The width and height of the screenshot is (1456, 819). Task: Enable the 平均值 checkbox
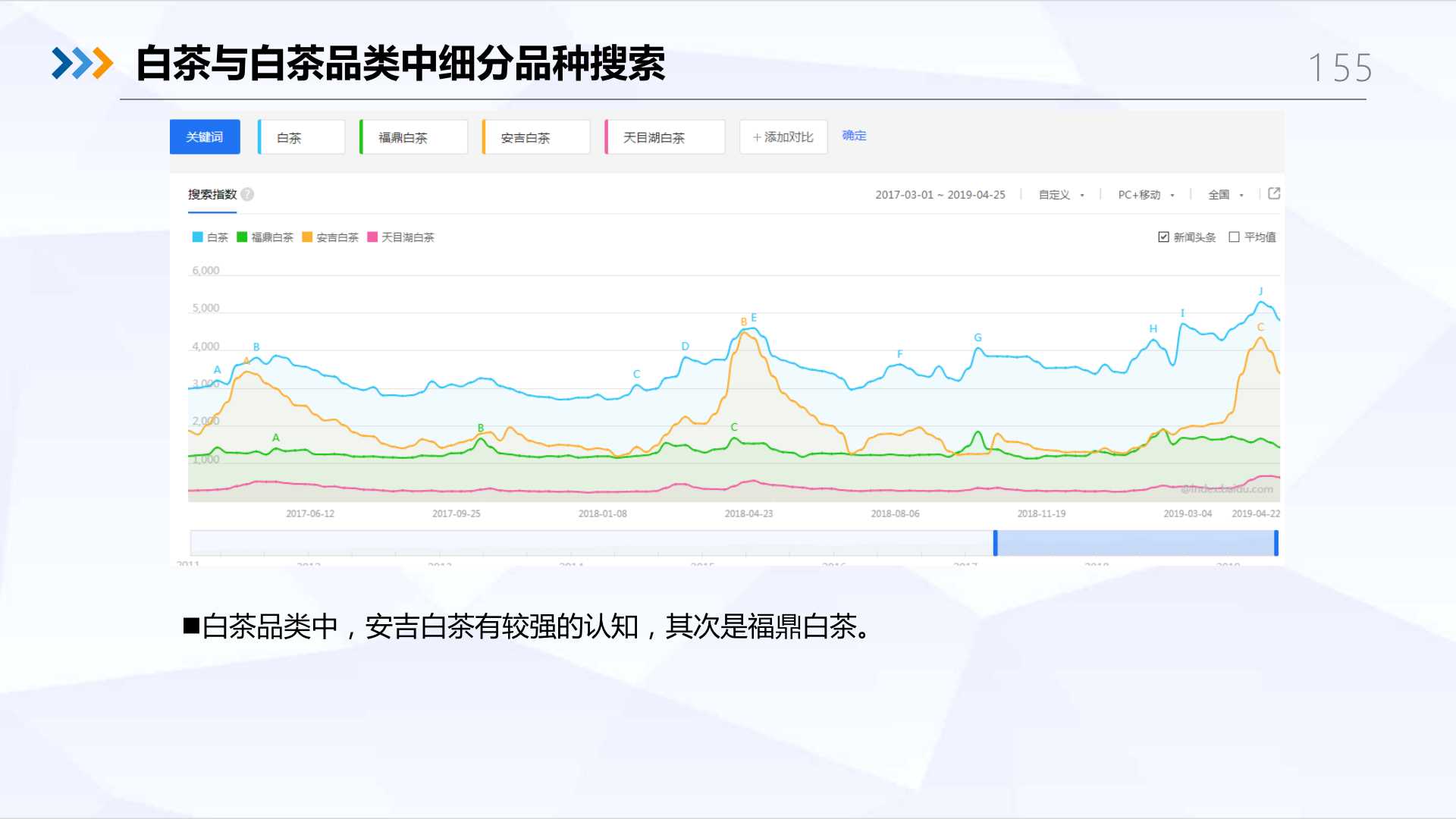[x=1234, y=237]
